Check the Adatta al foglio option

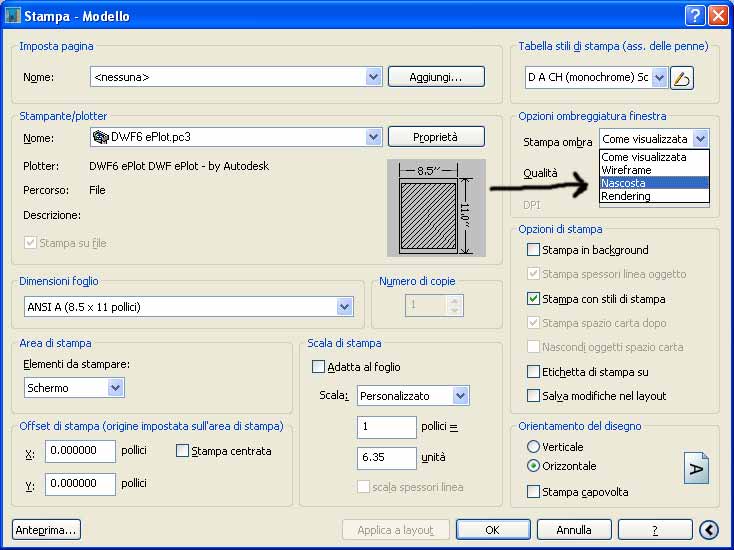pos(319,367)
